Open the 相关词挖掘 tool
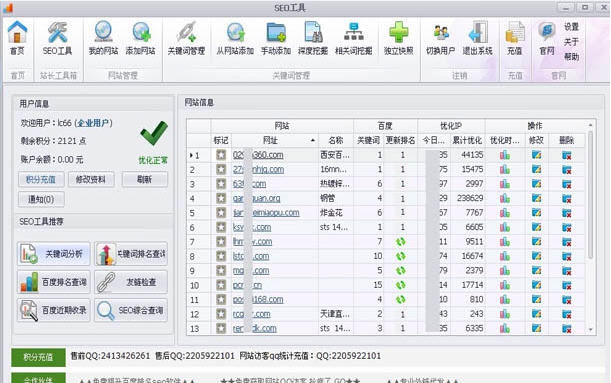The image size is (611, 383). [354, 38]
